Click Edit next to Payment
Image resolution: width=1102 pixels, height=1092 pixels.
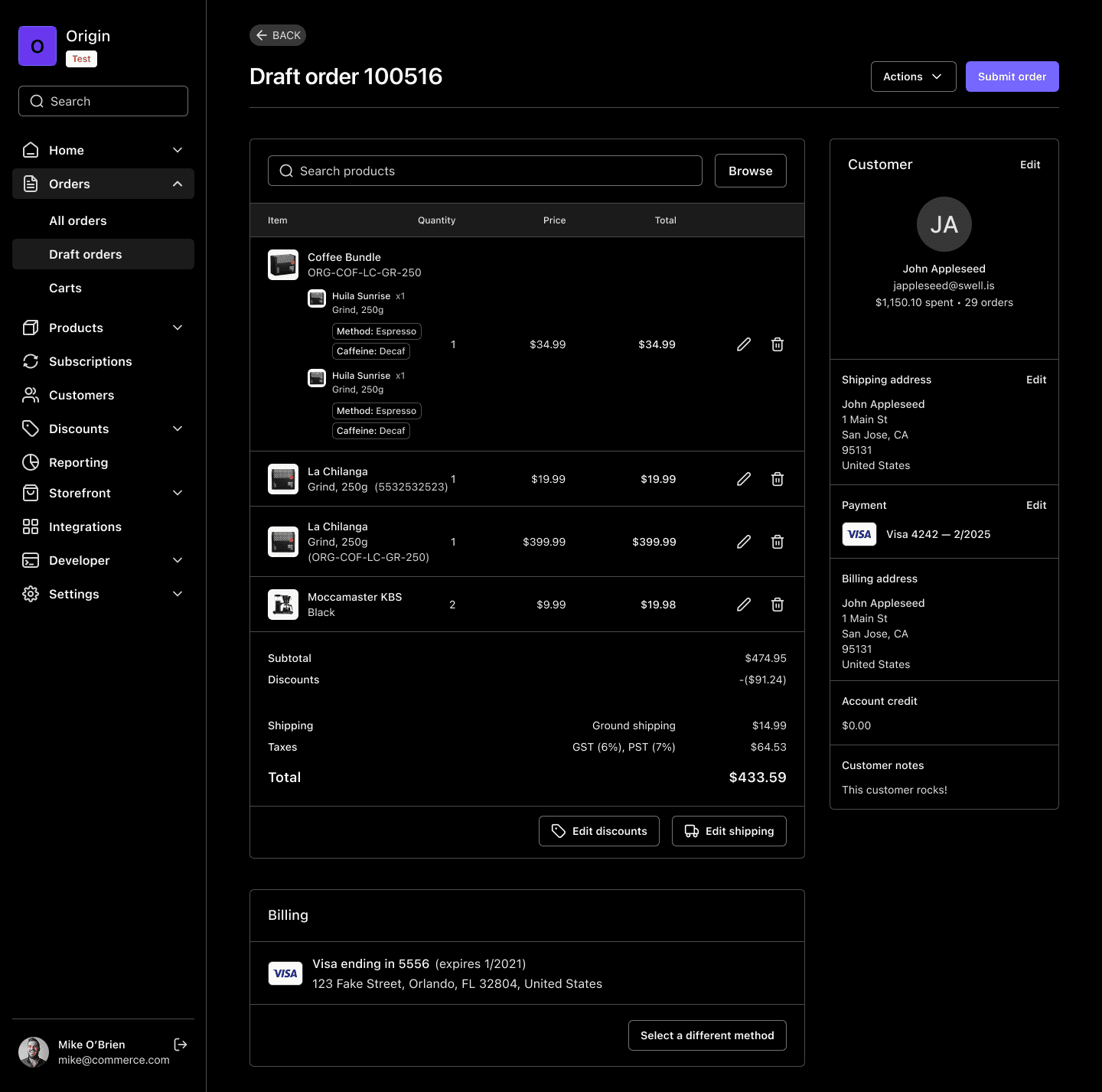pyautogui.click(x=1036, y=505)
